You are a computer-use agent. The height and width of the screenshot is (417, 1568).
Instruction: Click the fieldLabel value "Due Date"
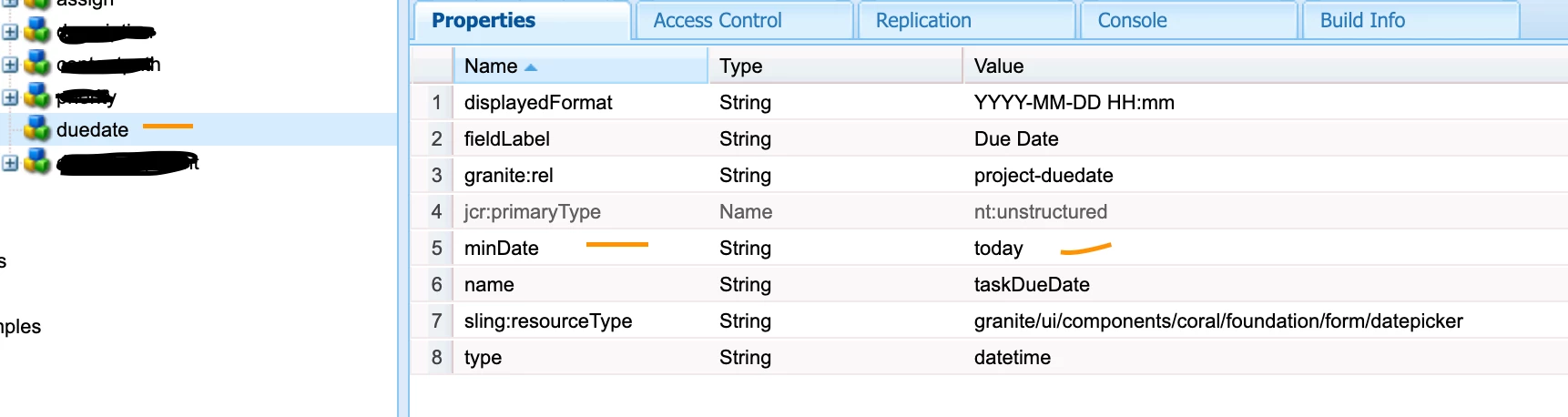(x=1016, y=139)
